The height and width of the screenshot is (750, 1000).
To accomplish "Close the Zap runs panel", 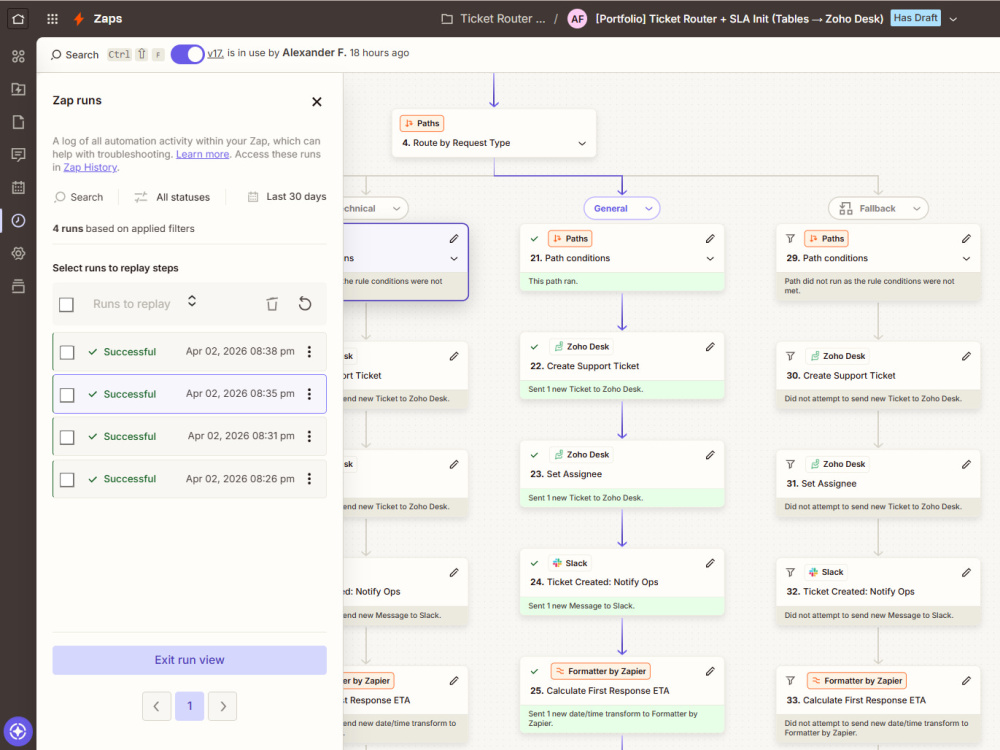I will 316,101.
